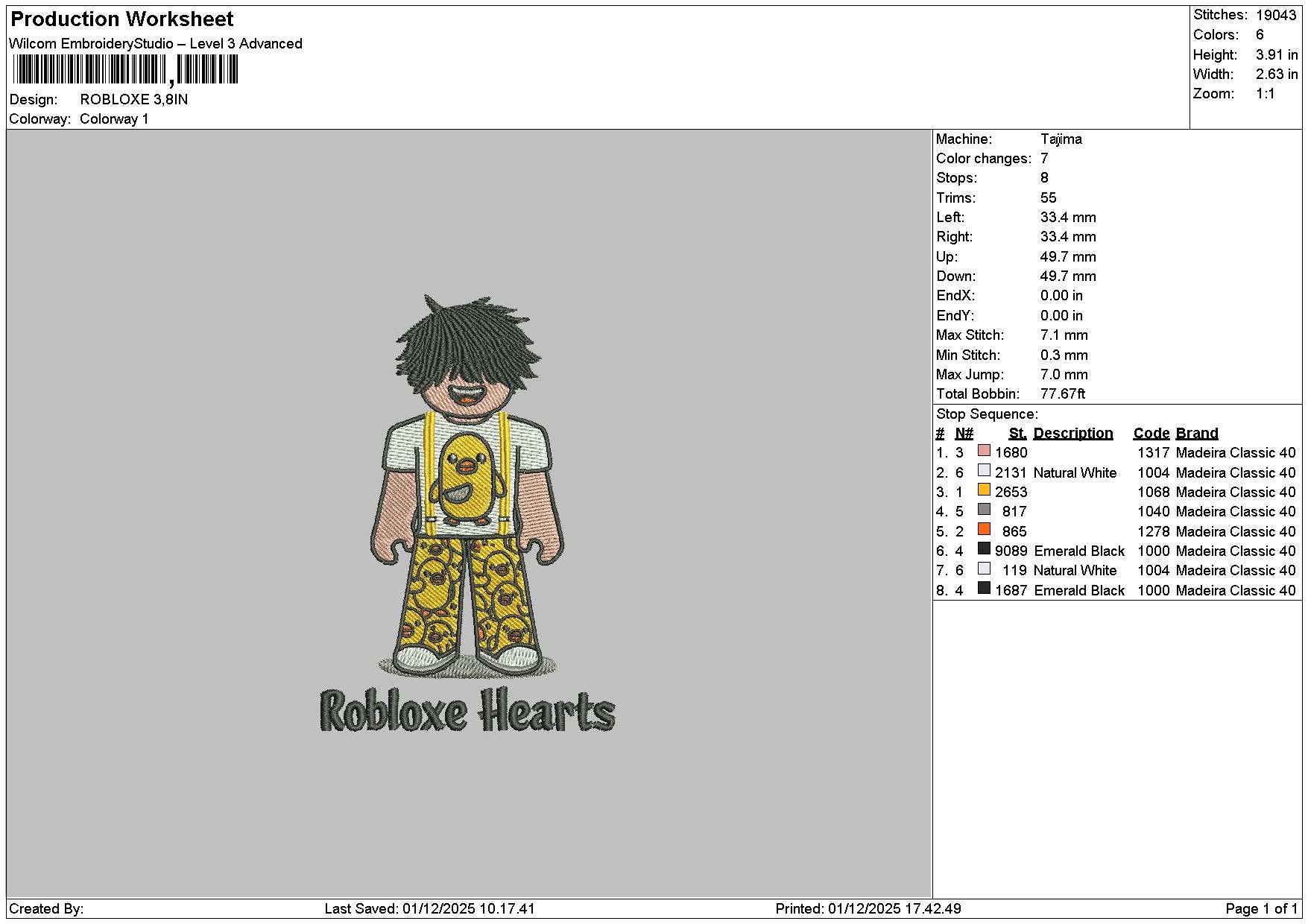Click the 'Brand' column header
Image resolution: width=1308 pixels, height=924 pixels.
tap(1197, 434)
